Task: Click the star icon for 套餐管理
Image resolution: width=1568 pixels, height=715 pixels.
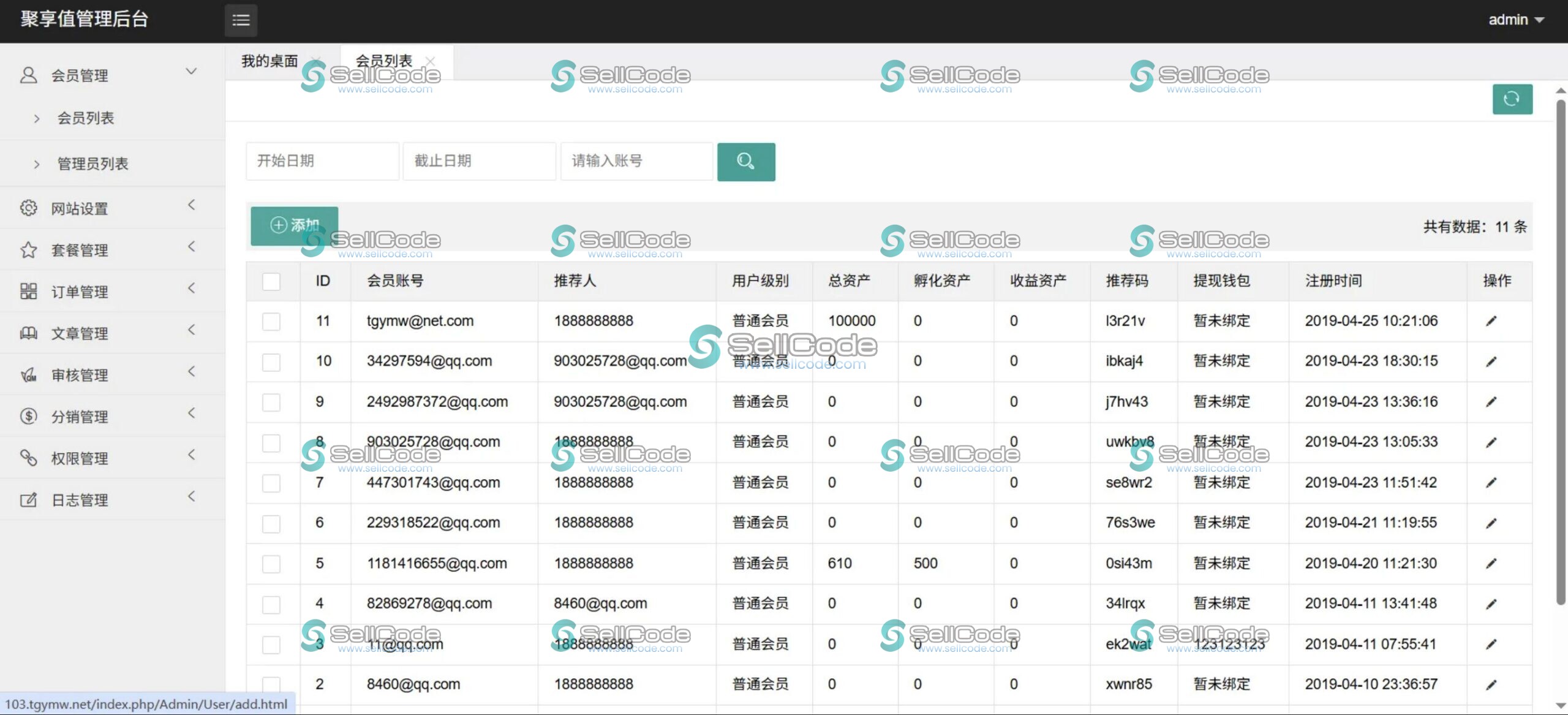Action: tap(28, 250)
